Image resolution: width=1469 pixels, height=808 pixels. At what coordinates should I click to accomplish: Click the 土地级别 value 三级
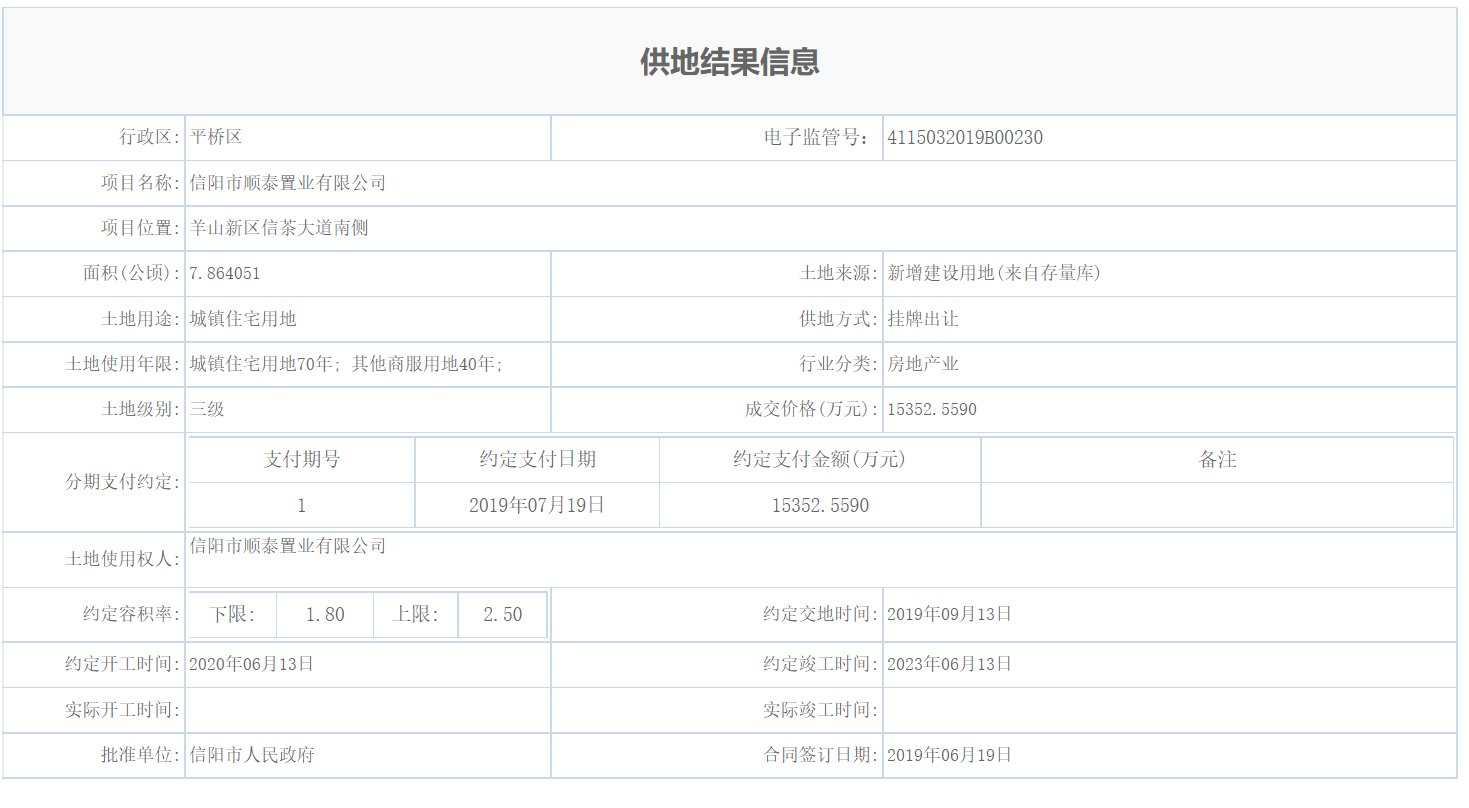pos(207,409)
